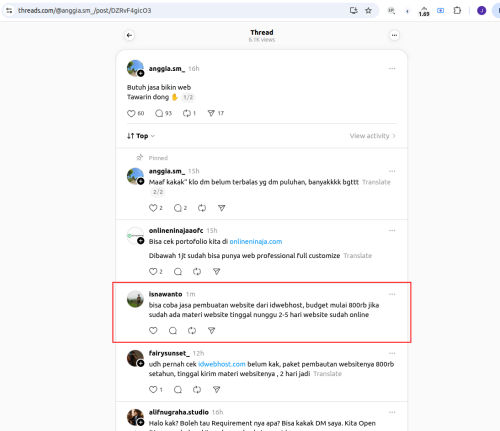The image size is (500, 431).
Task: Repost the isnawanto comment
Action: [192, 330]
